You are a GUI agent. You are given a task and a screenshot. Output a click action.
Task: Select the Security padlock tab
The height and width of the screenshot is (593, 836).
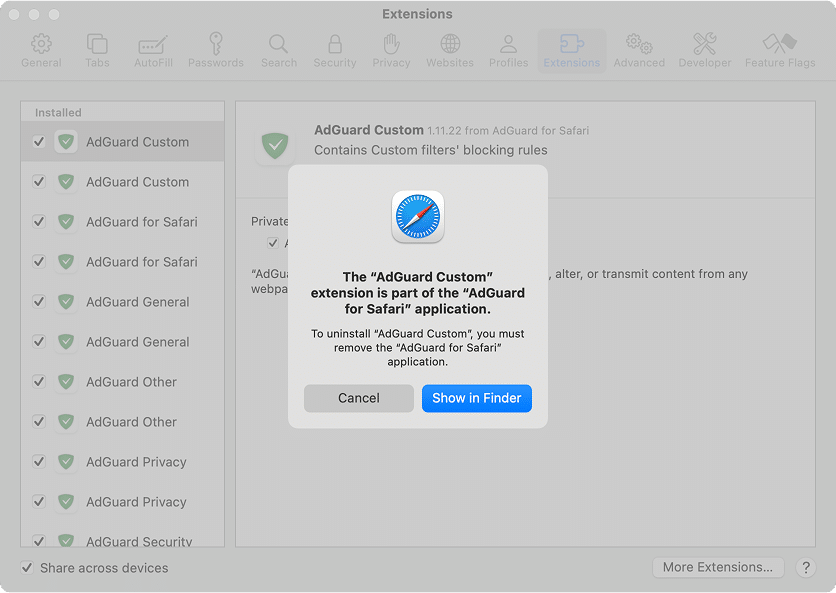click(334, 51)
